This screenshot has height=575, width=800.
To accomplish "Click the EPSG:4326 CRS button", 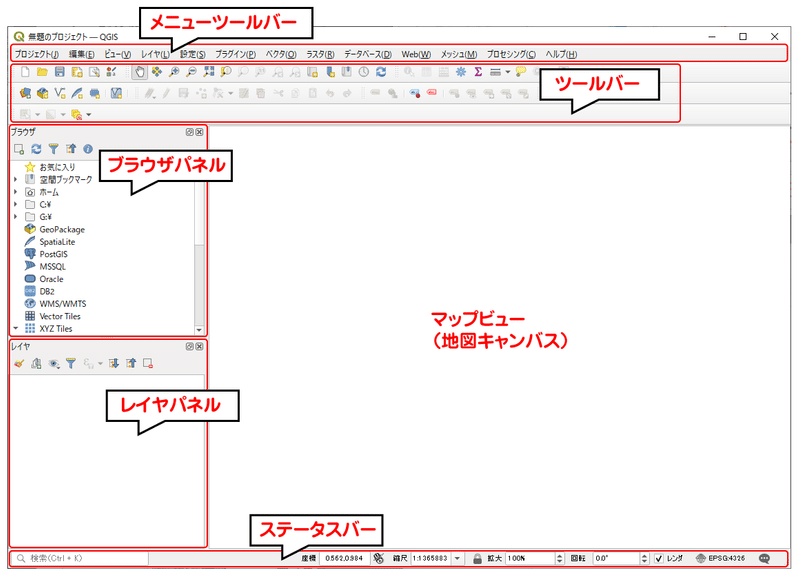I will [721, 558].
